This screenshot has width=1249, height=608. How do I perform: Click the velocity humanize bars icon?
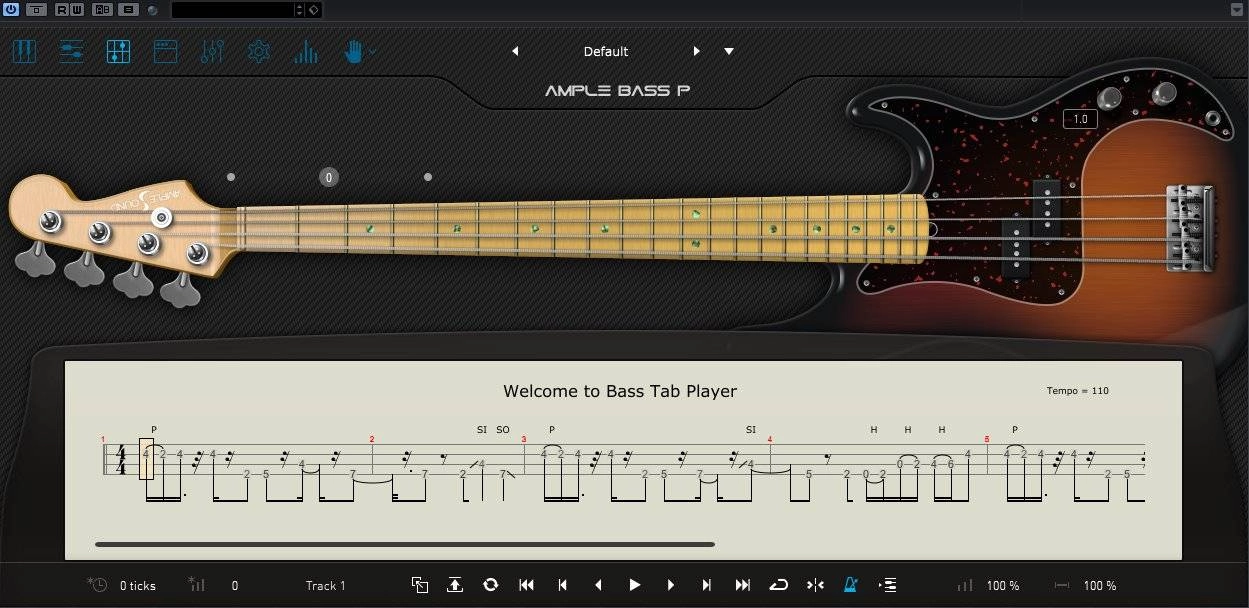click(x=197, y=585)
